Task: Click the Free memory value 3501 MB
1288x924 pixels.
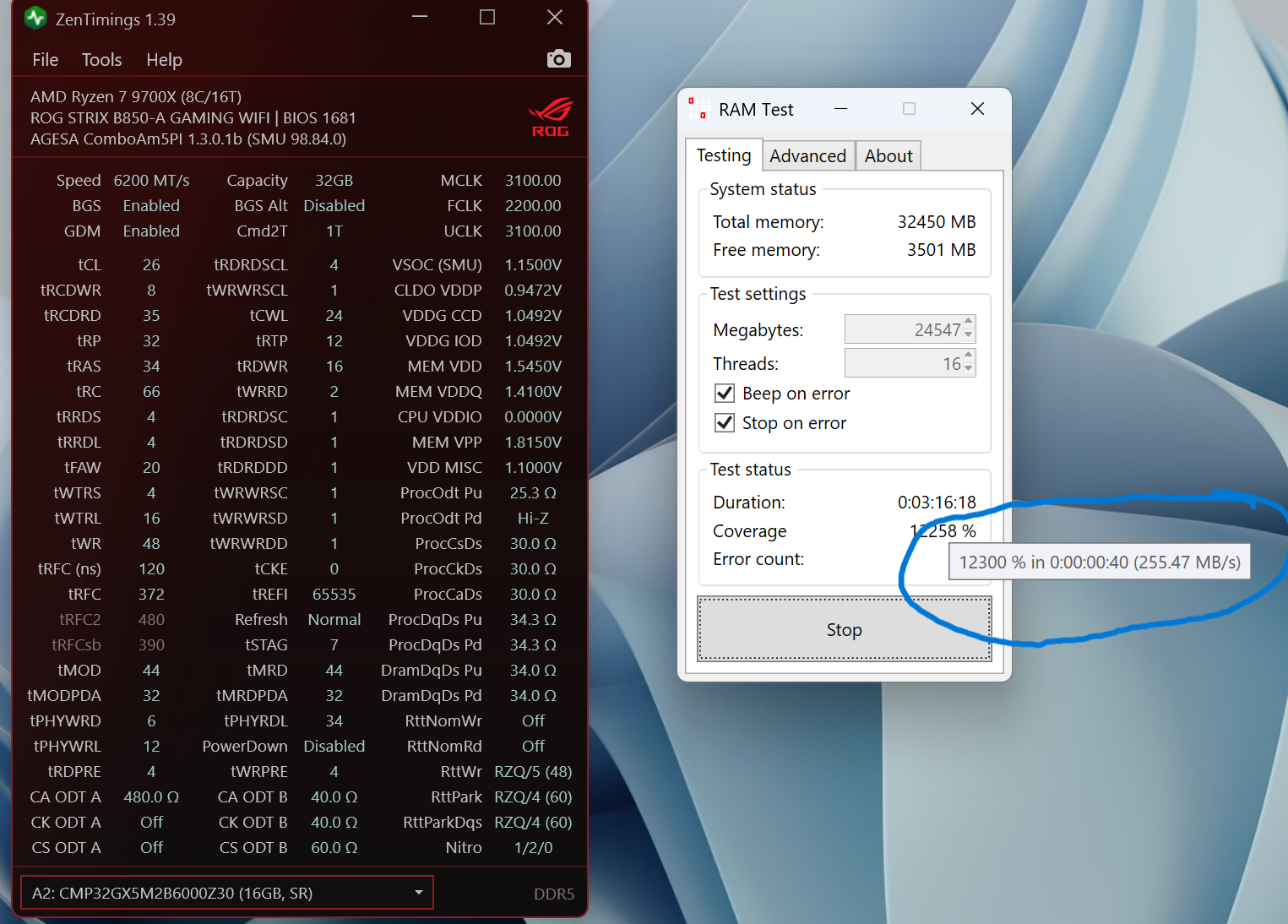Action: [x=942, y=250]
